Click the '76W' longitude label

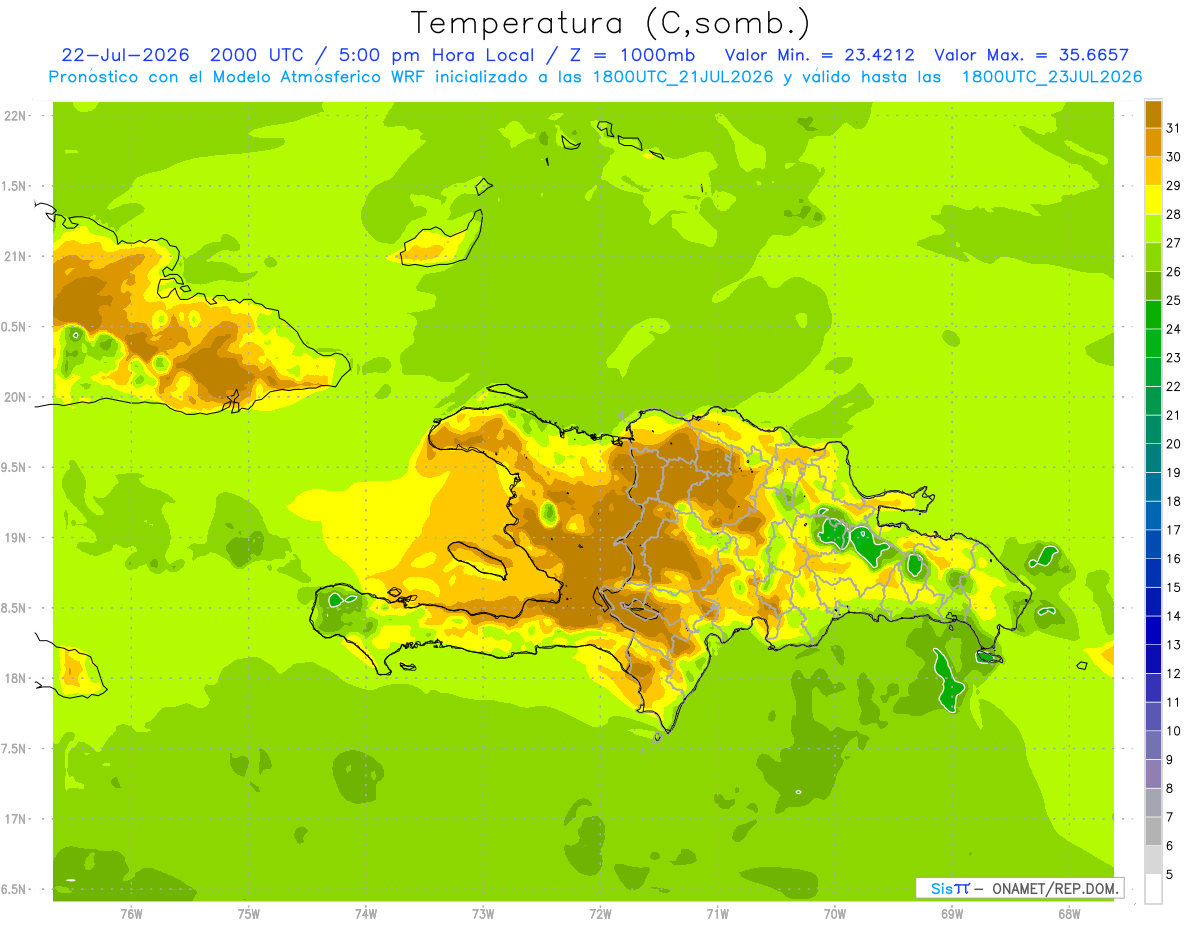[131, 914]
